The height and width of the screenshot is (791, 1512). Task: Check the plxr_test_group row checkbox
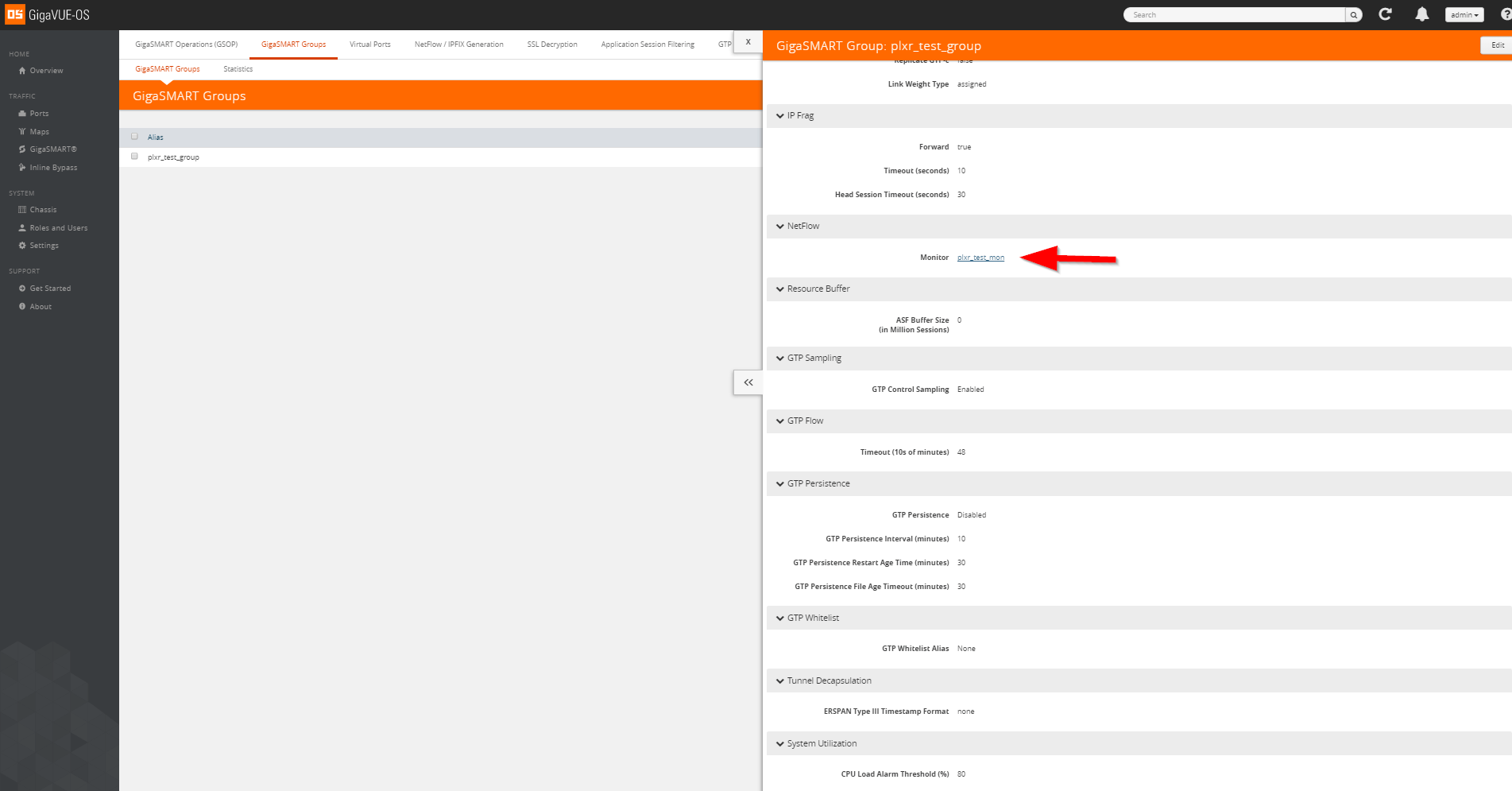pyautogui.click(x=134, y=157)
